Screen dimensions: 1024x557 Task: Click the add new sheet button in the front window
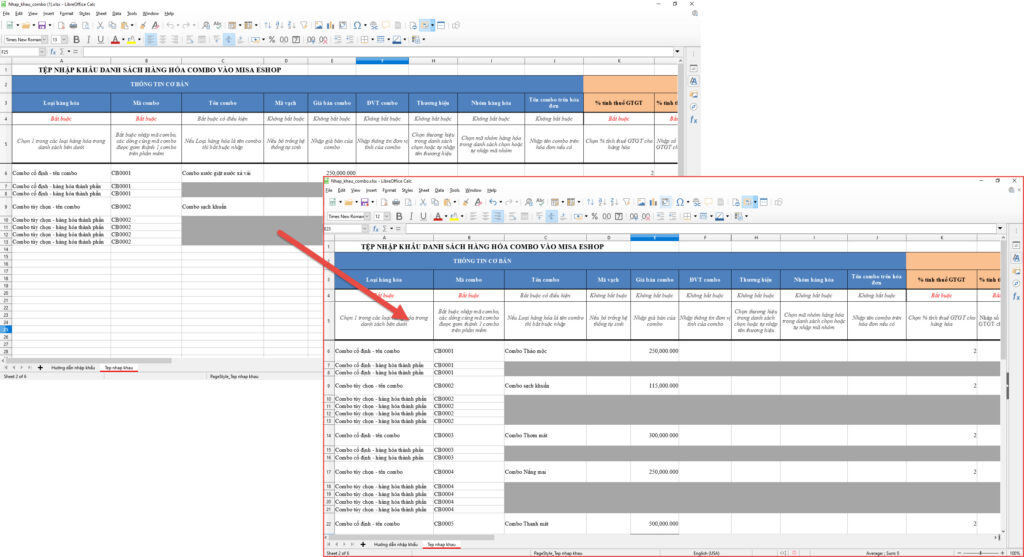(362, 544)
